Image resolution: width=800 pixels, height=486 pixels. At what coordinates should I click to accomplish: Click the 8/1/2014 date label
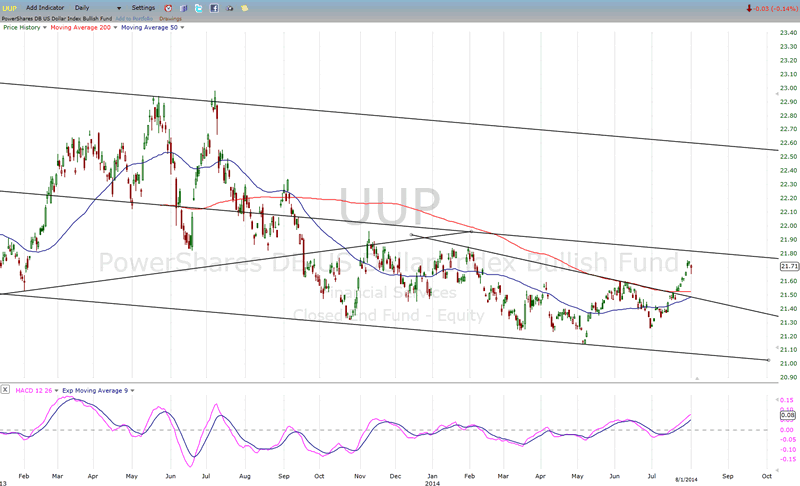pos(686,479)
